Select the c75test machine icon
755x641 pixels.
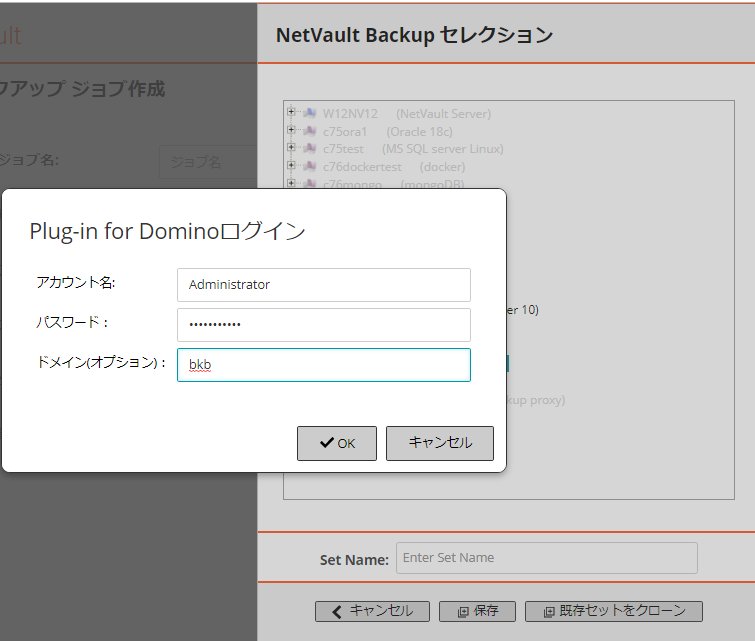(310, 148)
